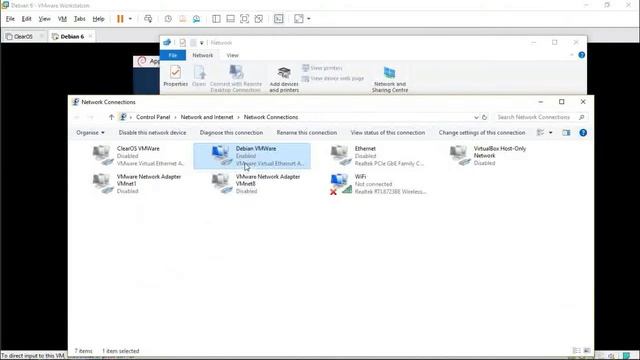The height and width of the screenshot is (360, 640).
Task: Open quick access toolbar dropdown in Network window
Action: pyautogui.click(x=202, y=43)
